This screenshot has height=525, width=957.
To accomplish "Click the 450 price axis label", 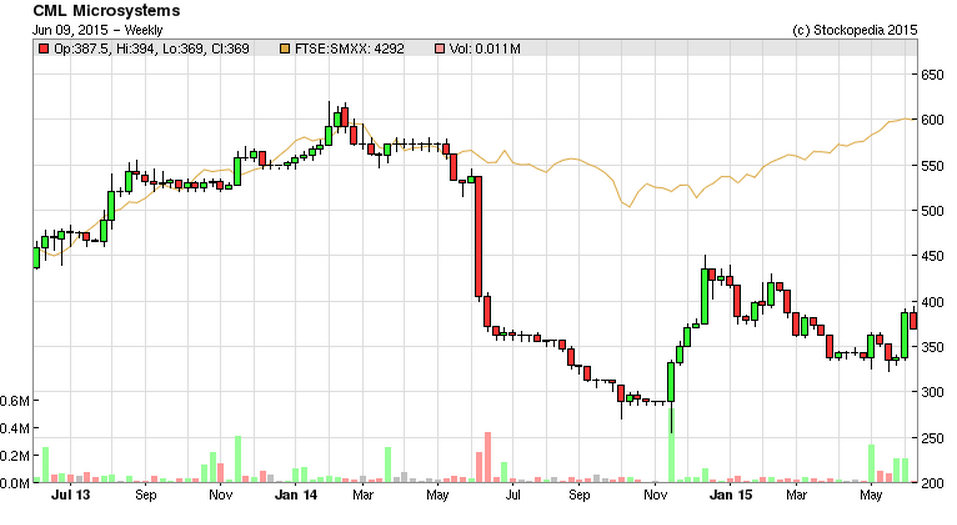I will click(x=932, y=256).
